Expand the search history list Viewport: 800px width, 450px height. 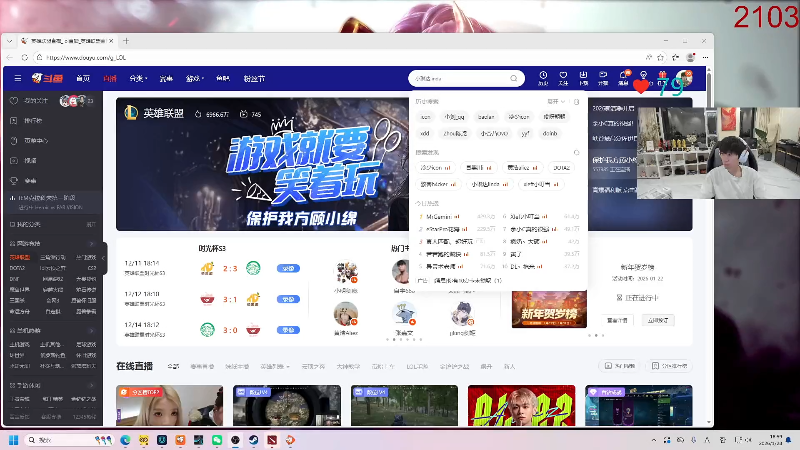pyautogui.click(x=556, y=102)
